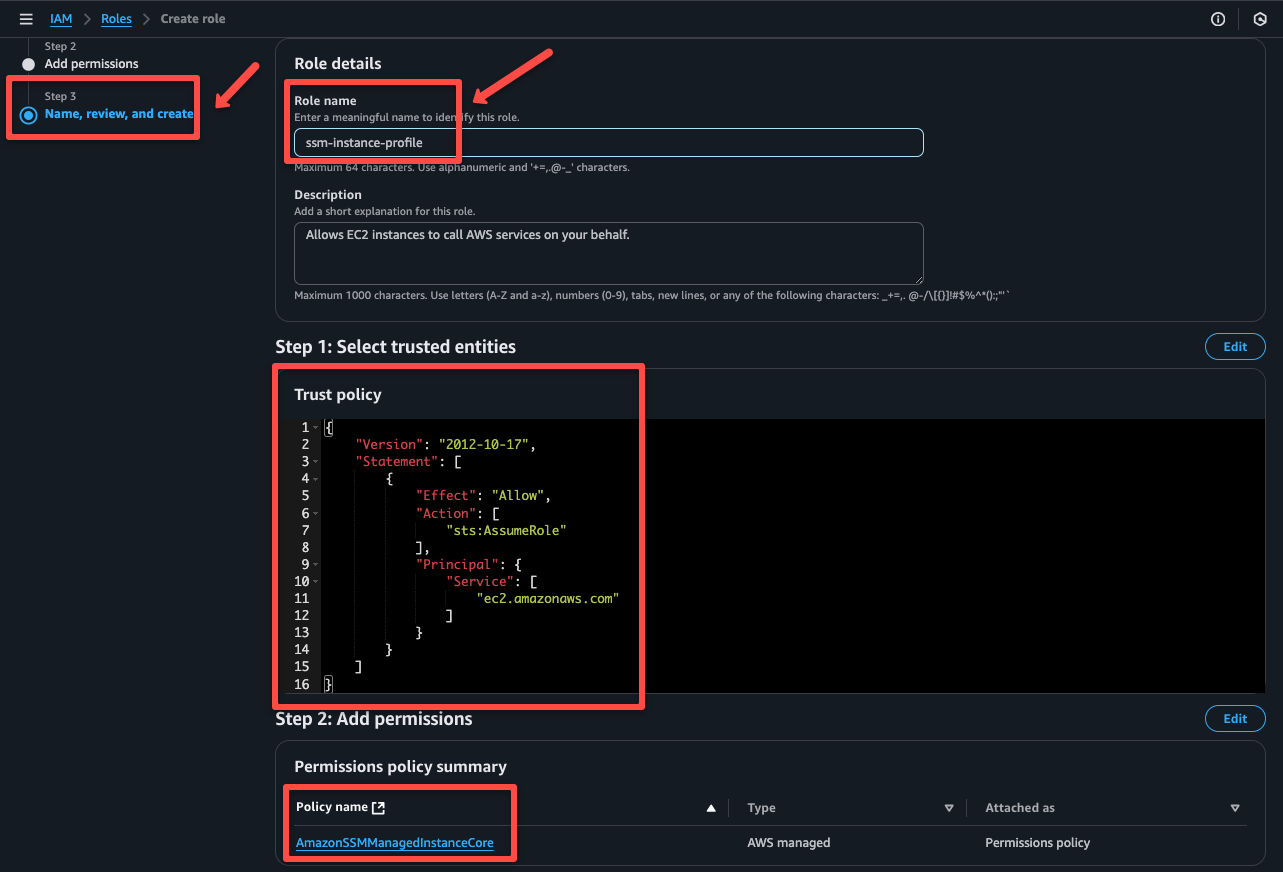Click the Policy name column header
The height and width of the screenshot is (872, 1283).
coord(332,807)
